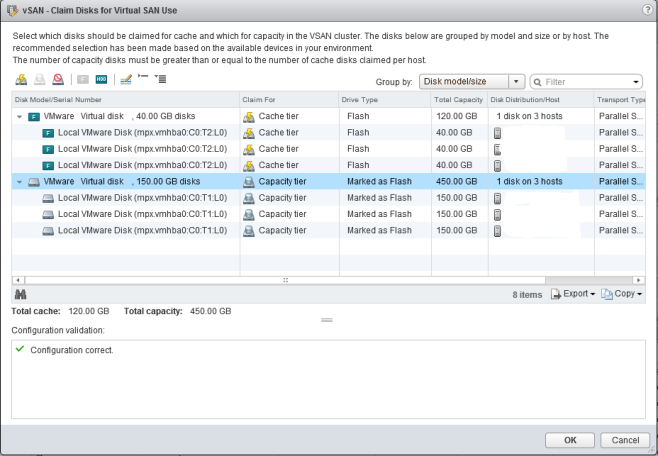Sort by the Drive Type column header
The height and width of the screenshot is (456, 658).
[384, 100]
